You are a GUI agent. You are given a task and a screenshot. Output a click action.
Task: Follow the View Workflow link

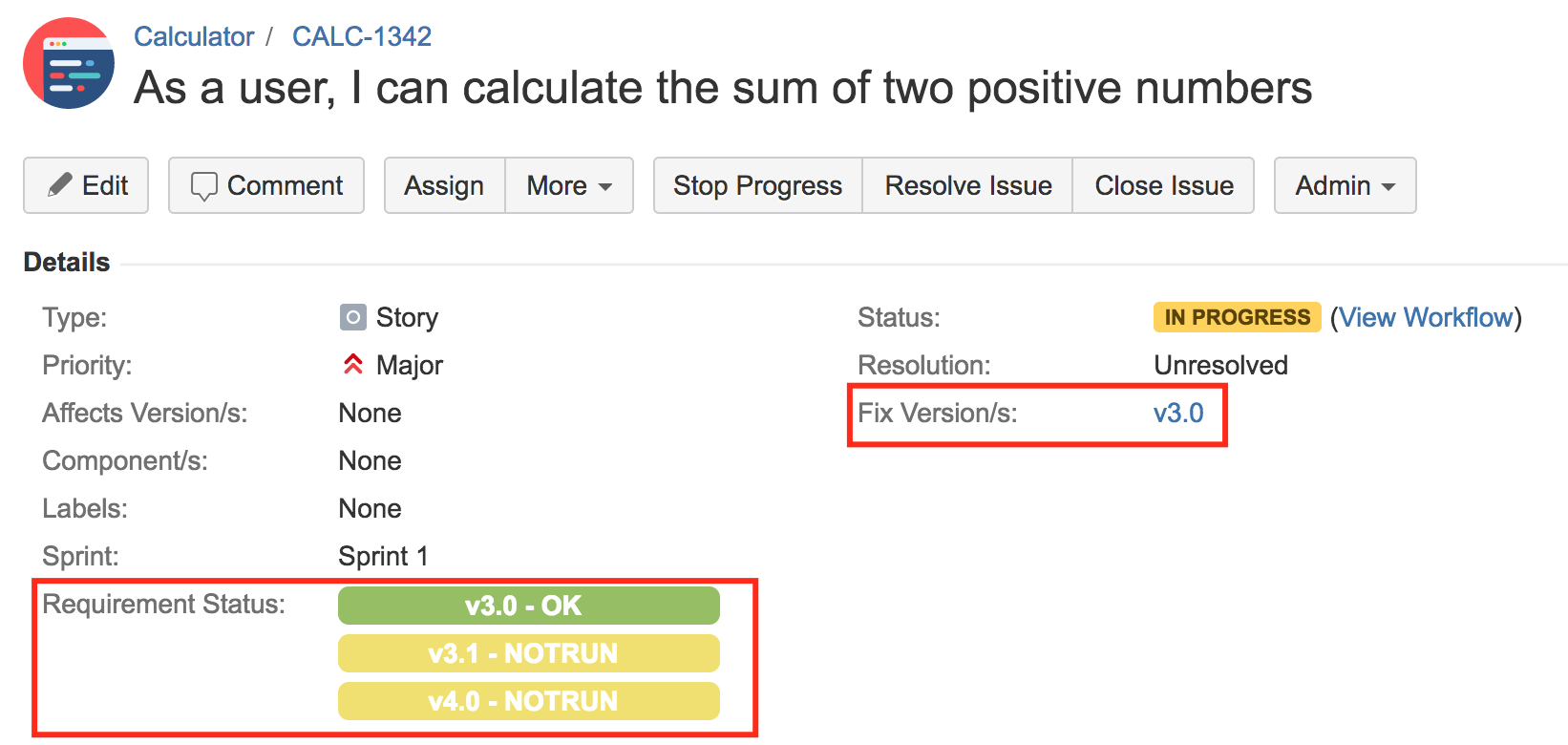click(1427, 317)
